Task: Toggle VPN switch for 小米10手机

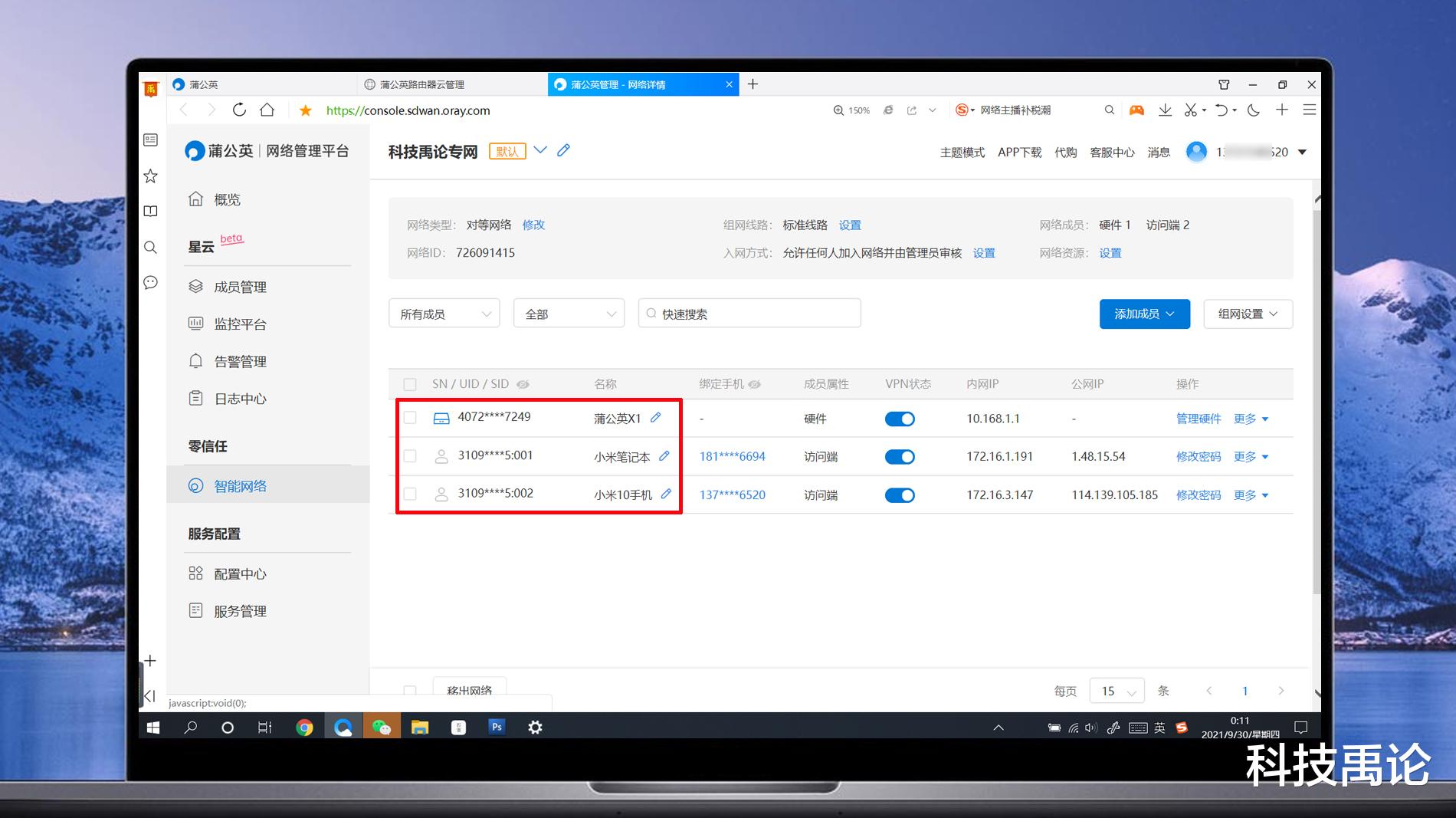Action: coord(900,495)
